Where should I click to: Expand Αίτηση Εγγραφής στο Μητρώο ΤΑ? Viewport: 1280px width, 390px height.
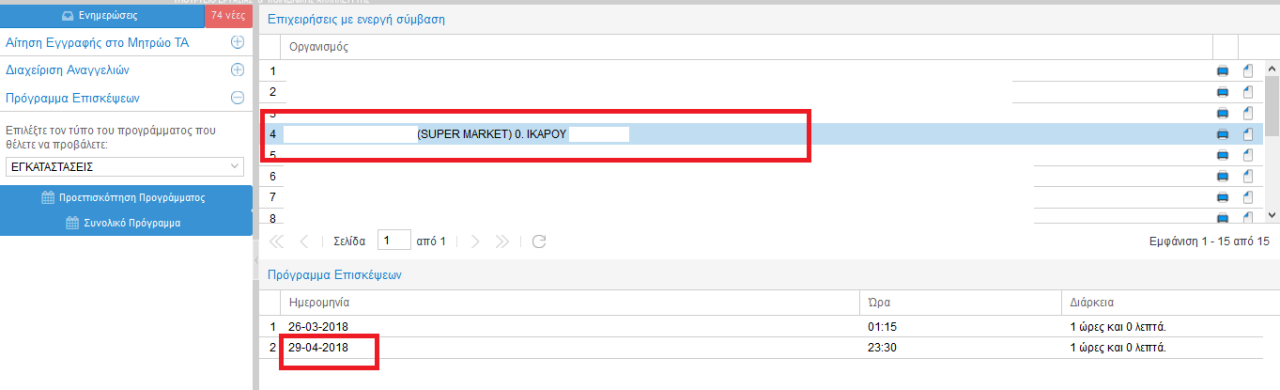pos(237,43)
